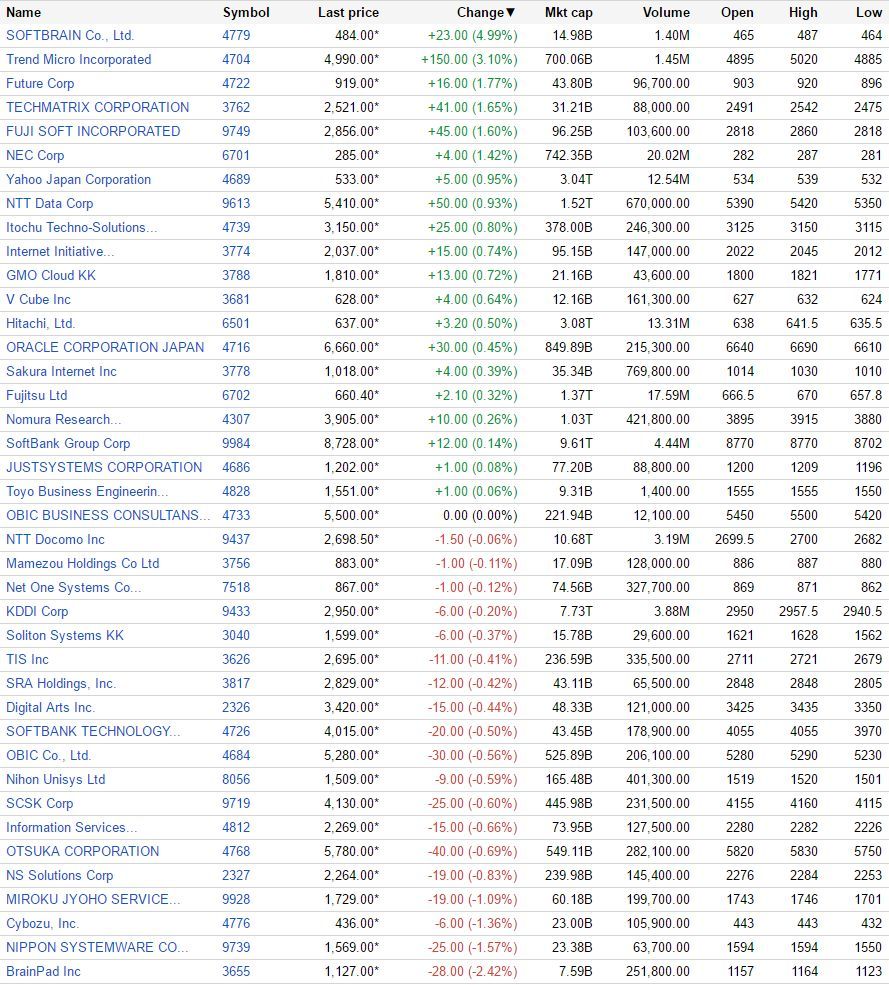Screen dimensions: 889x985
Task: Open KDDI Corp company link
Action: (37, 611)
